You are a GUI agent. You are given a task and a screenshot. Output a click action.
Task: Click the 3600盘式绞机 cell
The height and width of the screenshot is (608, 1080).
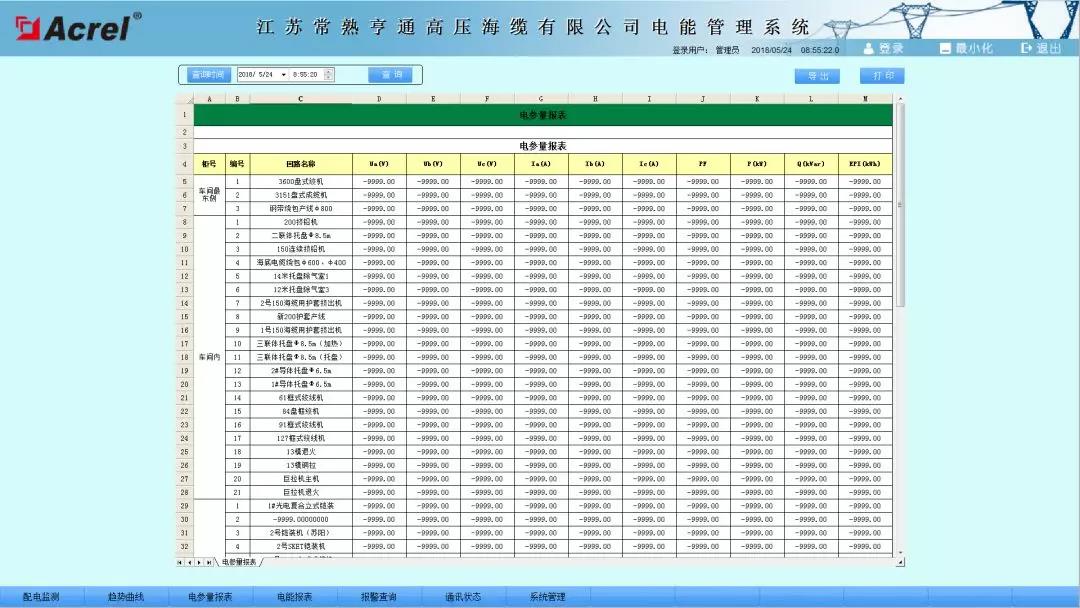[x=300, y=182]
